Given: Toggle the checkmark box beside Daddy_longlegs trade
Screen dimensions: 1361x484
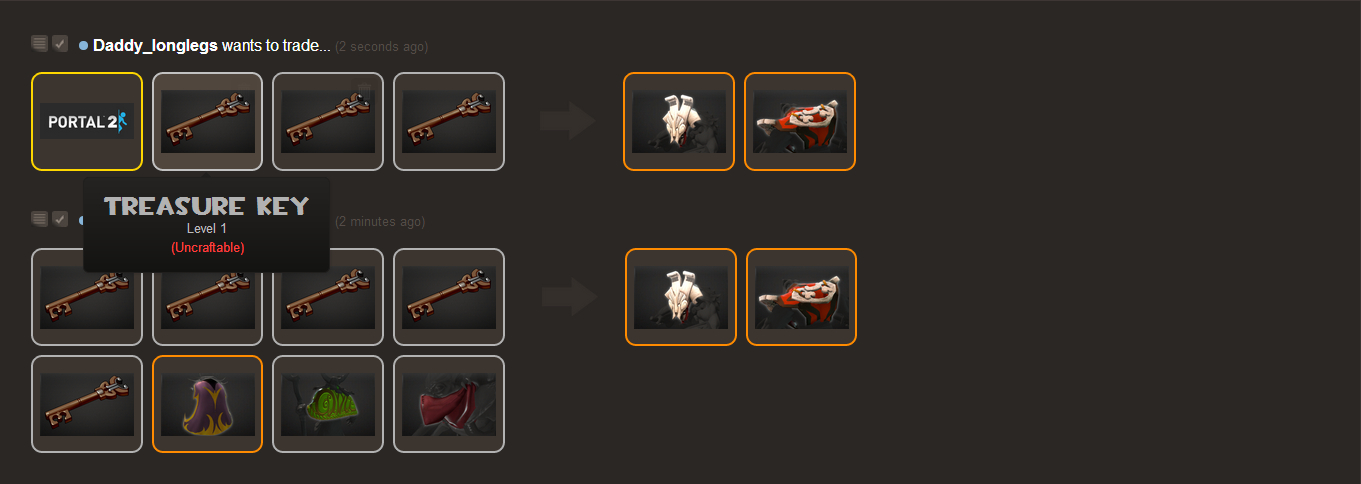Looking at the screenshot, I should pos(60,44).
